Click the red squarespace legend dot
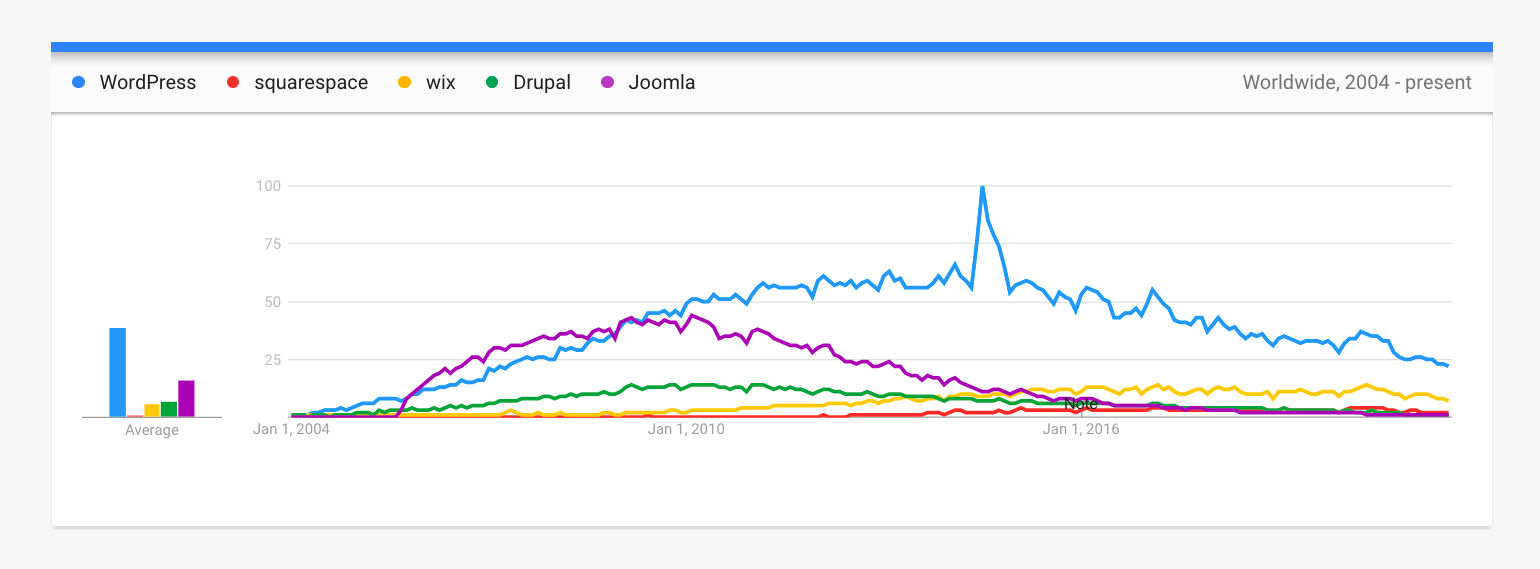Image resolution: width=1540 pixels, height=569 pixels. click(x=233, y=82)
